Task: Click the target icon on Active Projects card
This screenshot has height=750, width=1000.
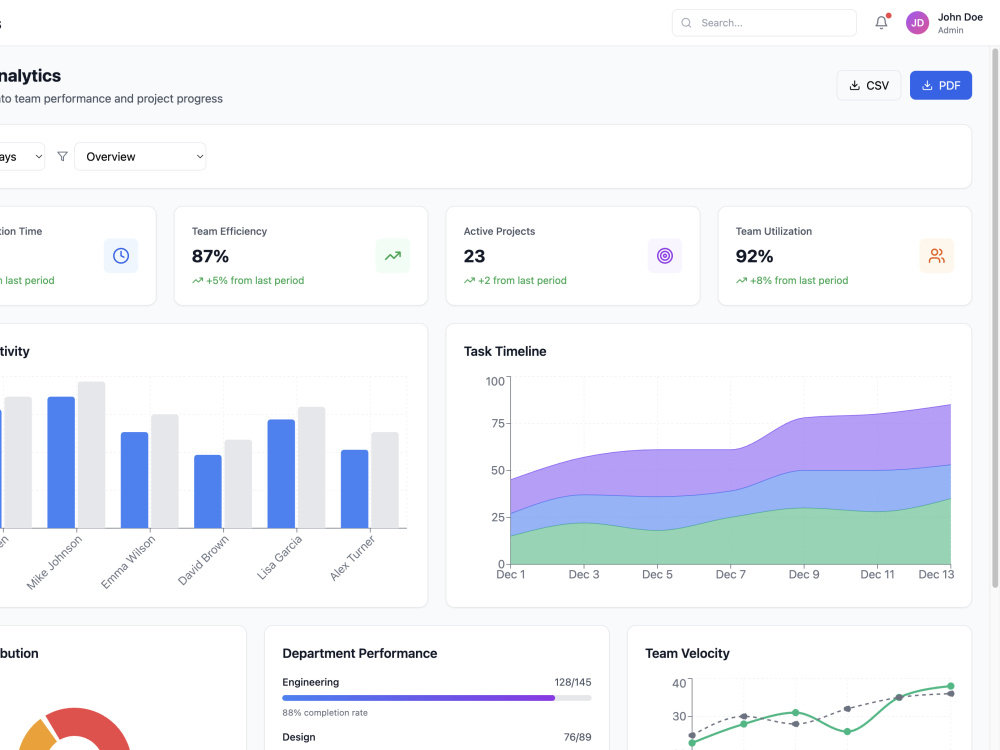Action: click(665, 256)
